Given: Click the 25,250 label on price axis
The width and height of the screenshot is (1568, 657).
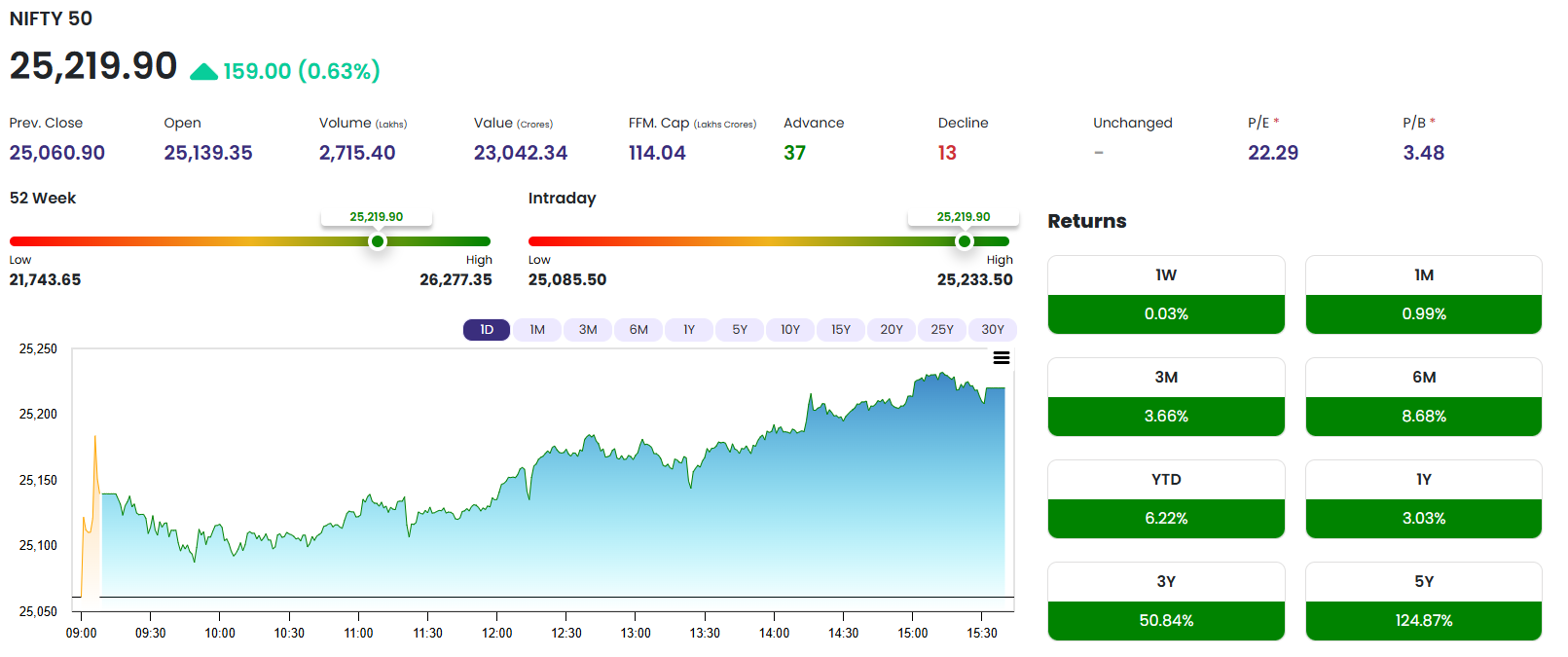Looking at the screenshot, I should coord(38,348).
